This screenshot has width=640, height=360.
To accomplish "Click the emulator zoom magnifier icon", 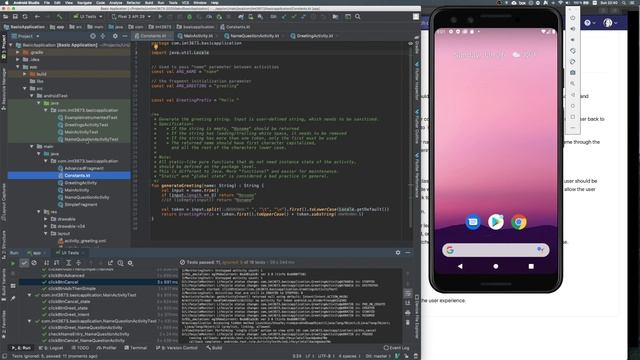I will pyautogui.click(x=573, y=84).
